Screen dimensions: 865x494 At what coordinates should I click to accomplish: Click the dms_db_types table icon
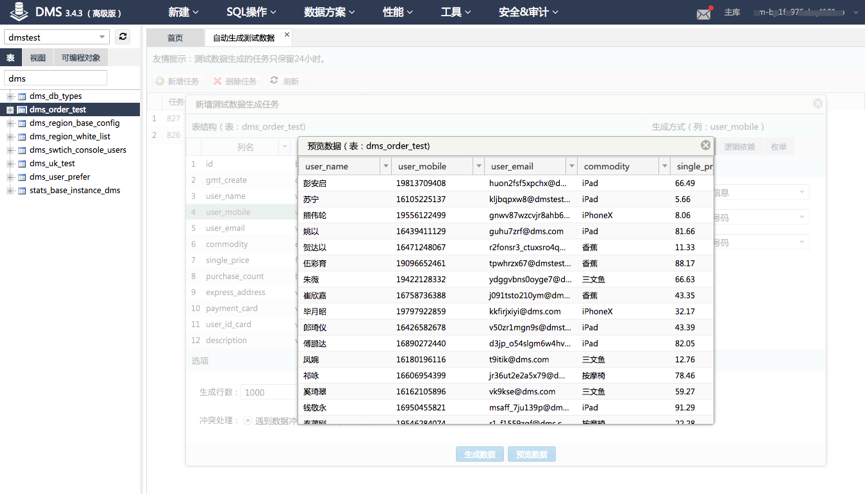coord(22,96)
